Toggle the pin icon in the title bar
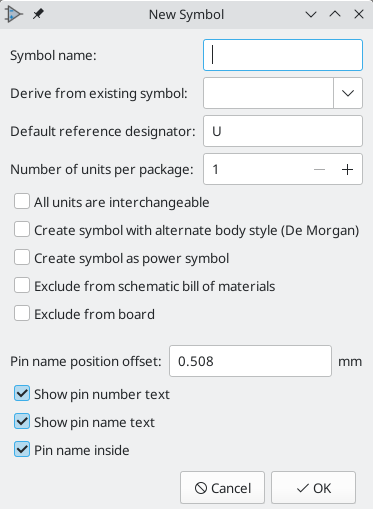Image resolution: width=373 pixels, height=509 pixels. 38,14
